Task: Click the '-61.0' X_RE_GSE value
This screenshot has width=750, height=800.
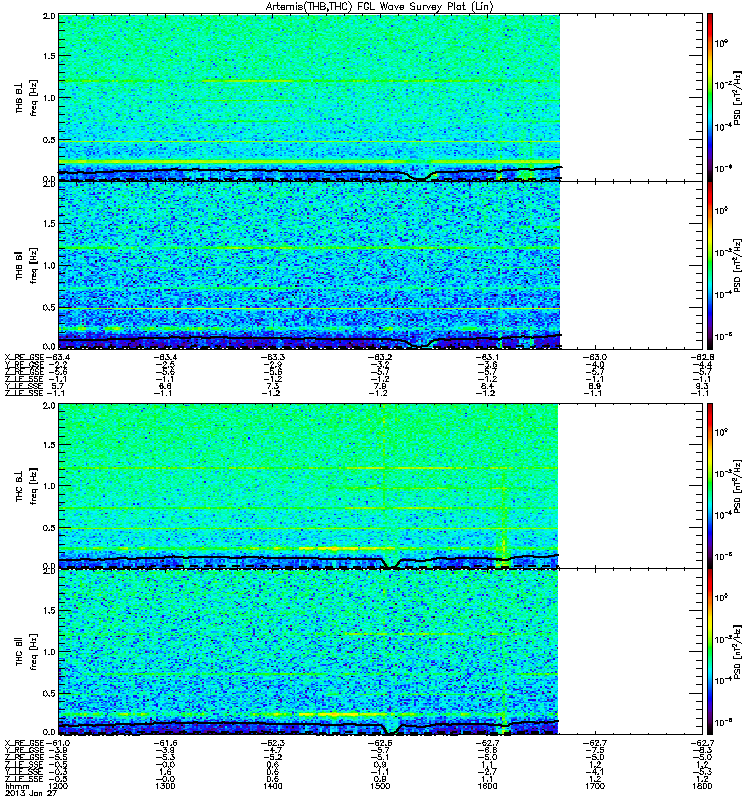Action: pos(58,743)
